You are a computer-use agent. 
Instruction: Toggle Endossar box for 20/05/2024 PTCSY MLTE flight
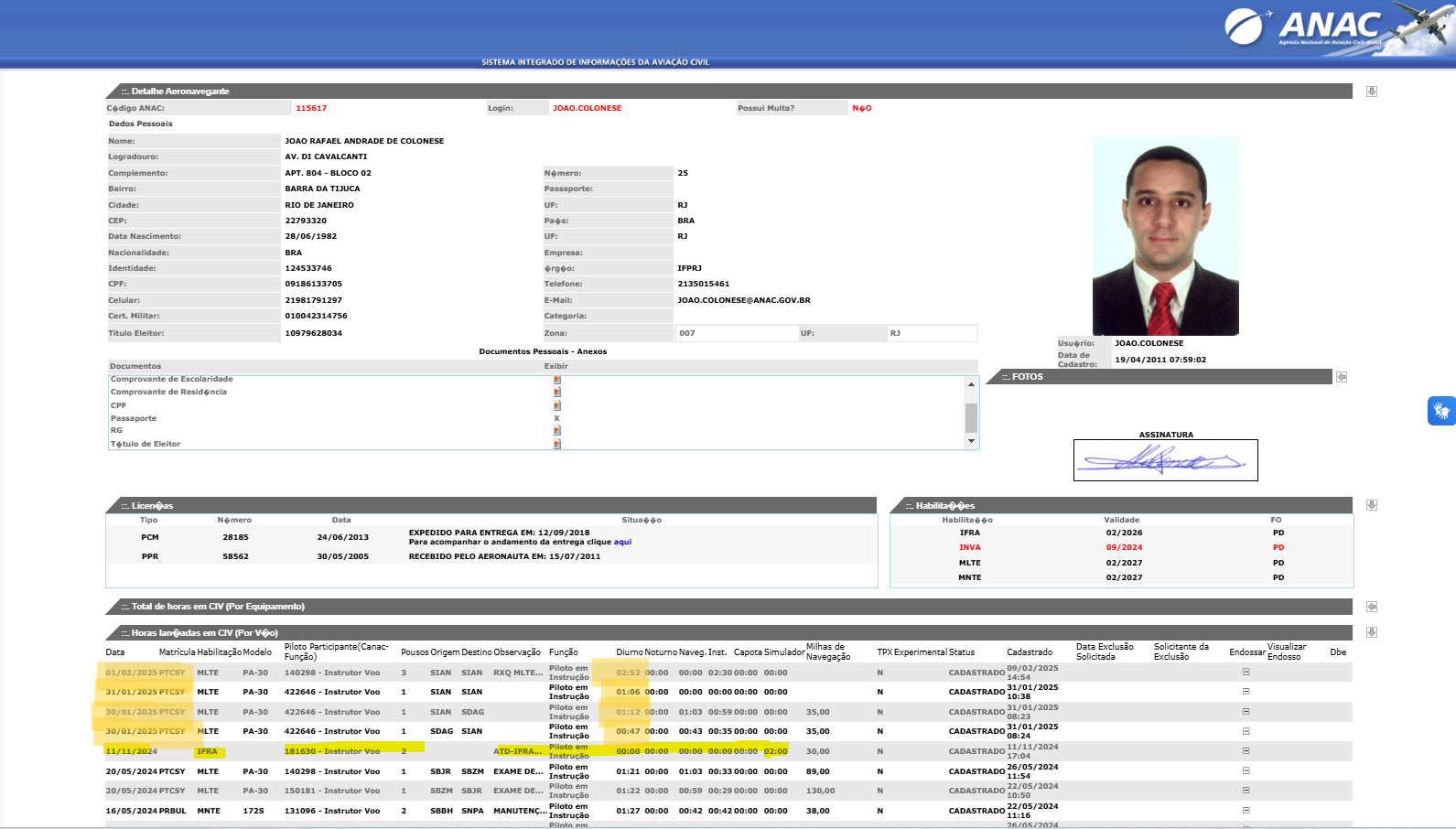[x=1246, y=771]
